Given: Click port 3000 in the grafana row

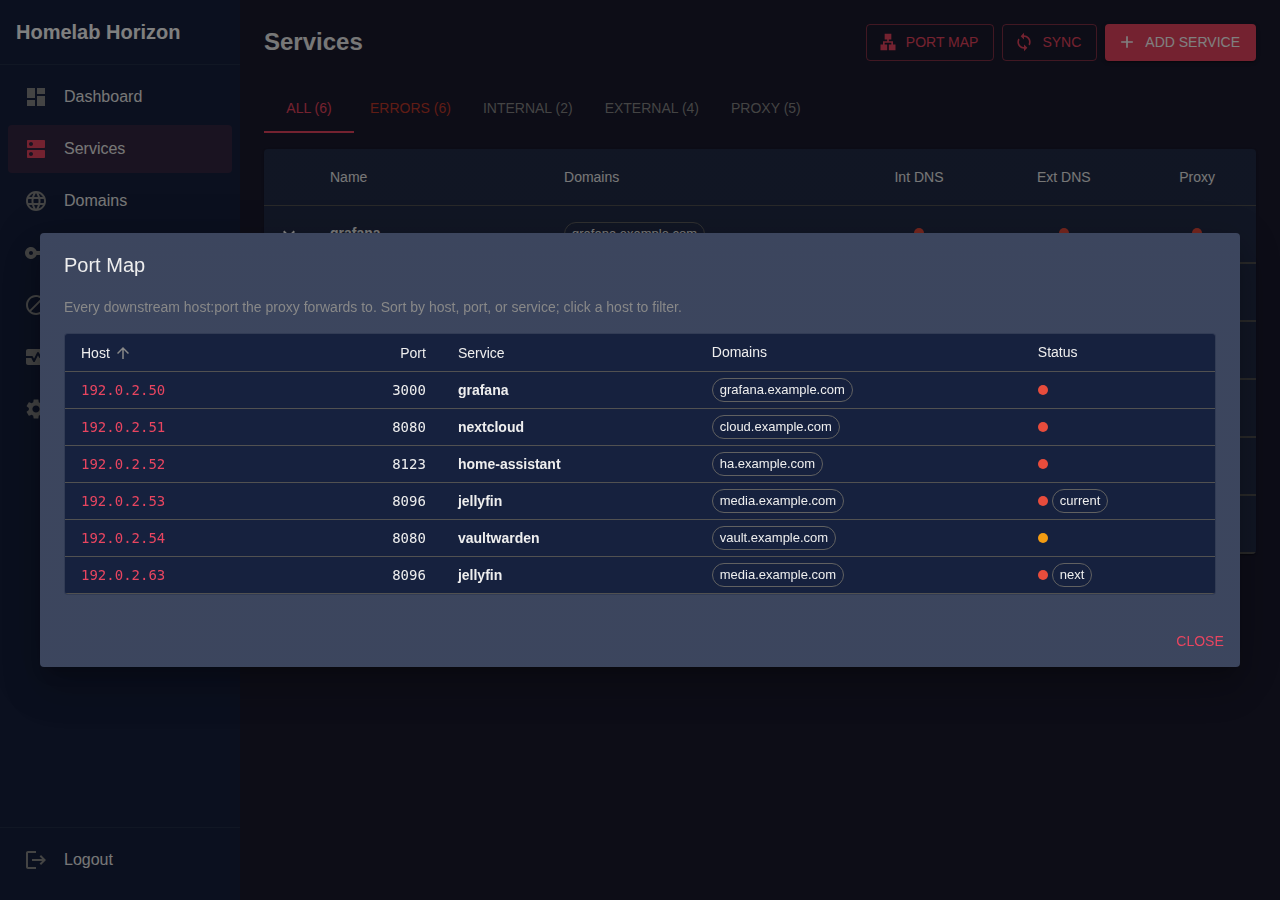Looking at the screenshot, I should click(409, 390).
